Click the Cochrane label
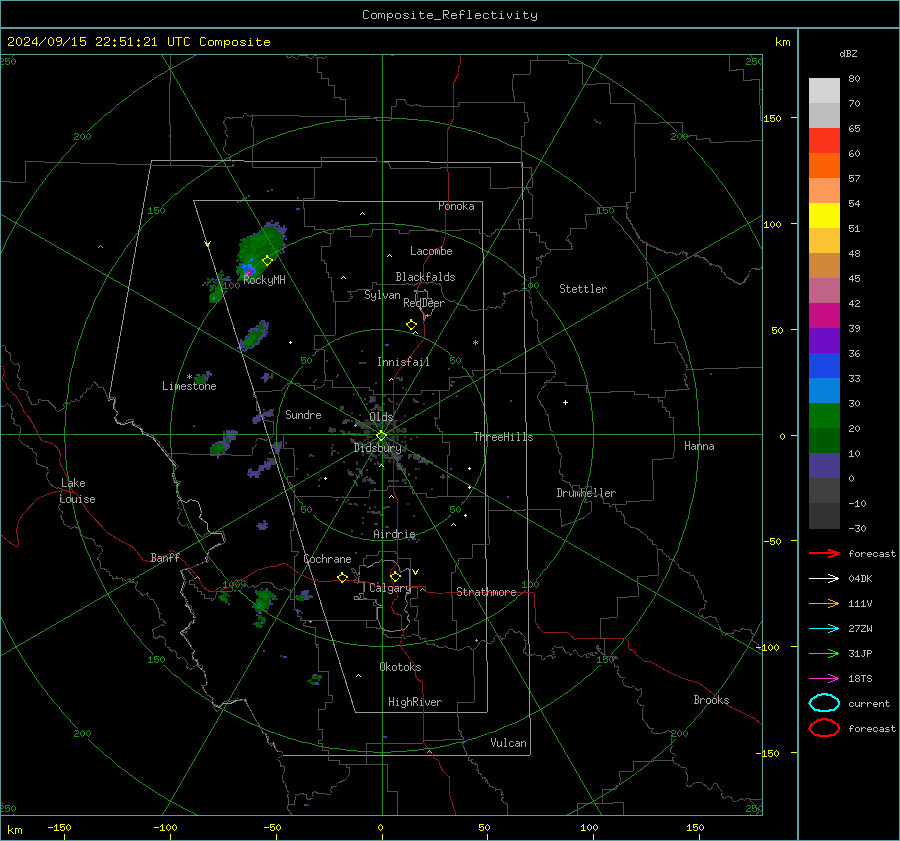 [327, 559]
